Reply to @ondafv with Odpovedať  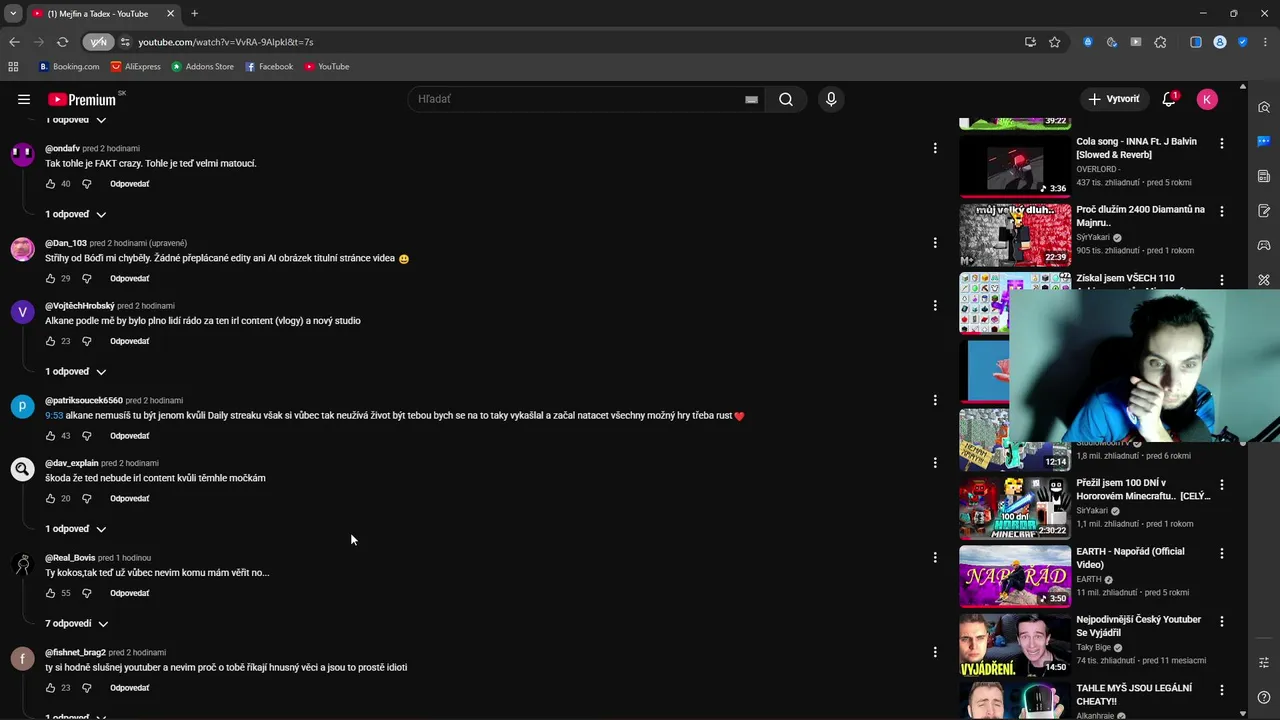(x=130, y=184)
